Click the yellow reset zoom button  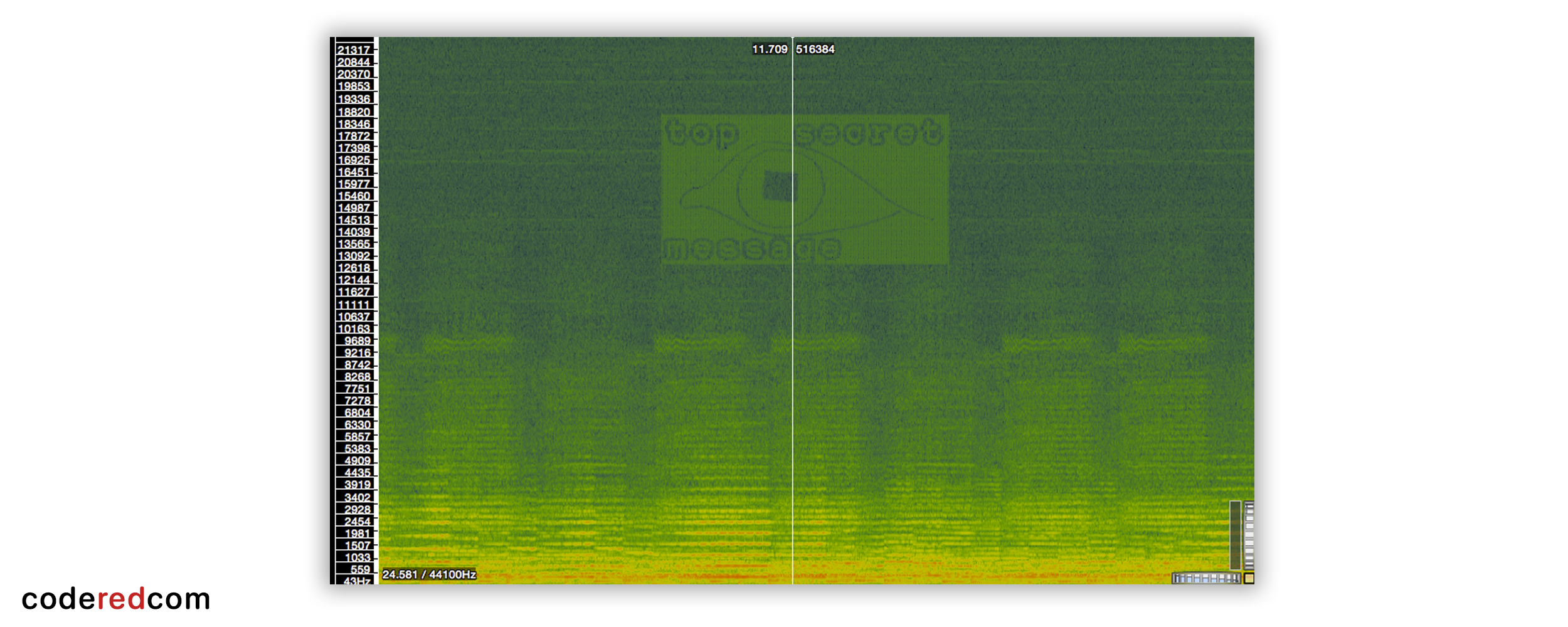tap(1249, 578)
